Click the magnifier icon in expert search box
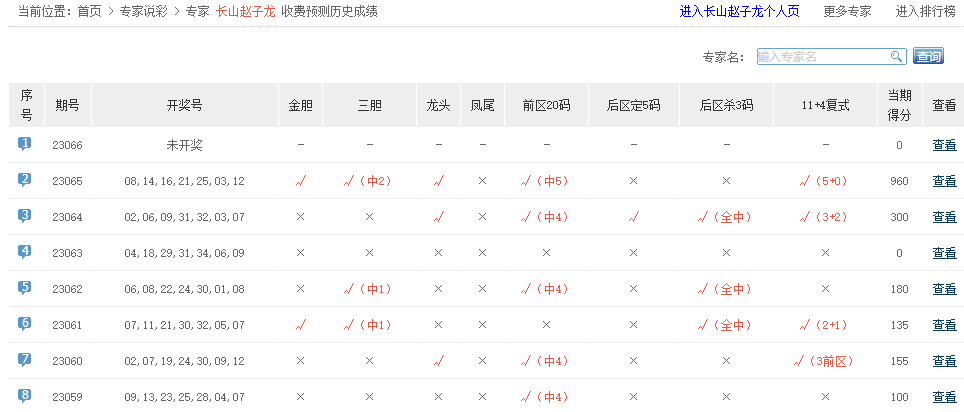964x412 pixels. click(x=897, y=57)
